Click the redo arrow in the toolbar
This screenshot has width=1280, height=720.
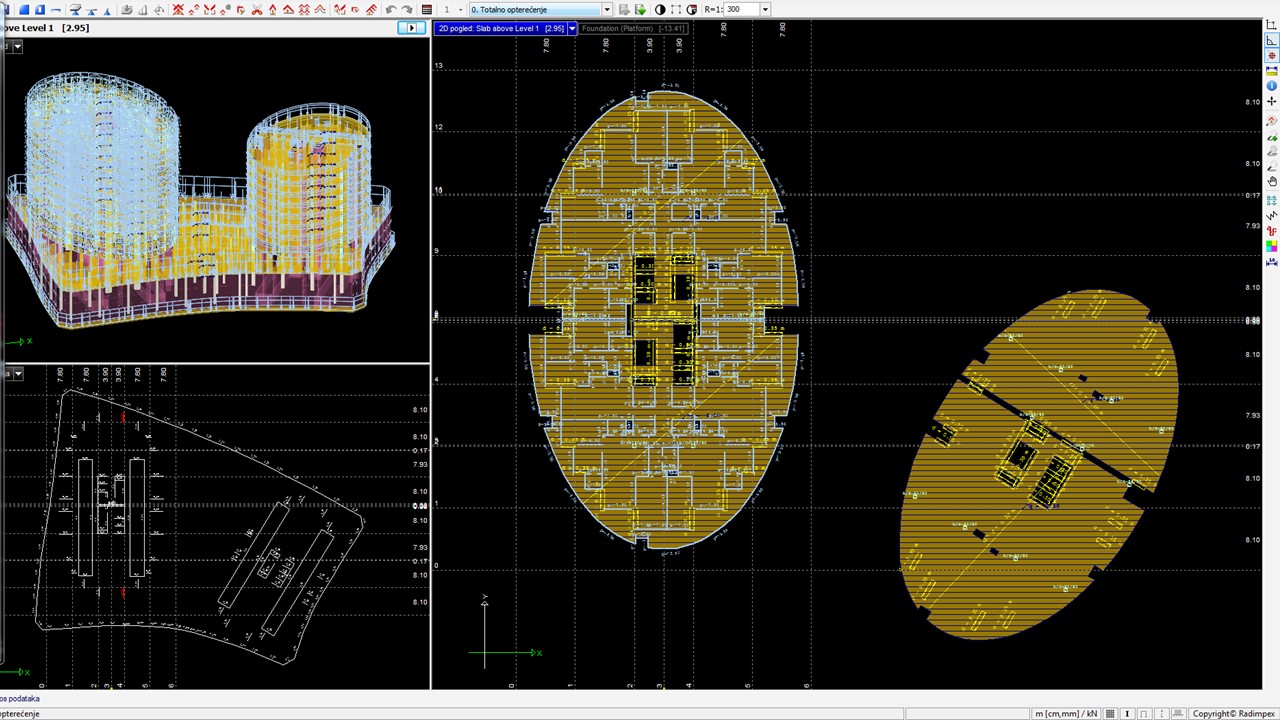pos(407,10)
